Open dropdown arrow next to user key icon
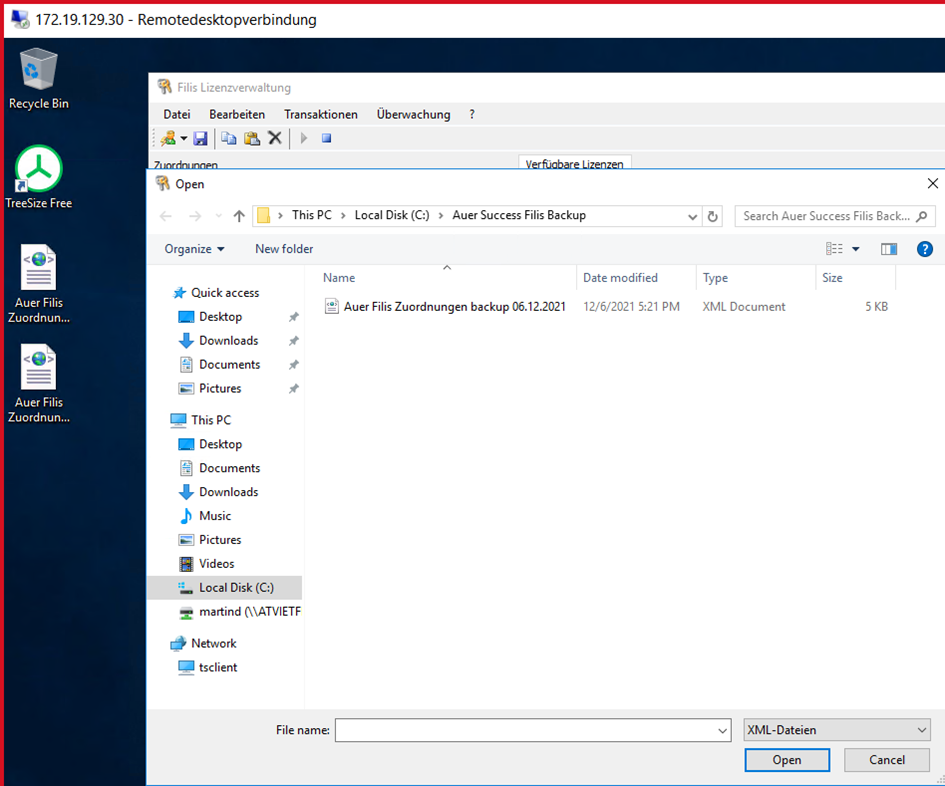The image size is (945, 786). coord(183,138)
